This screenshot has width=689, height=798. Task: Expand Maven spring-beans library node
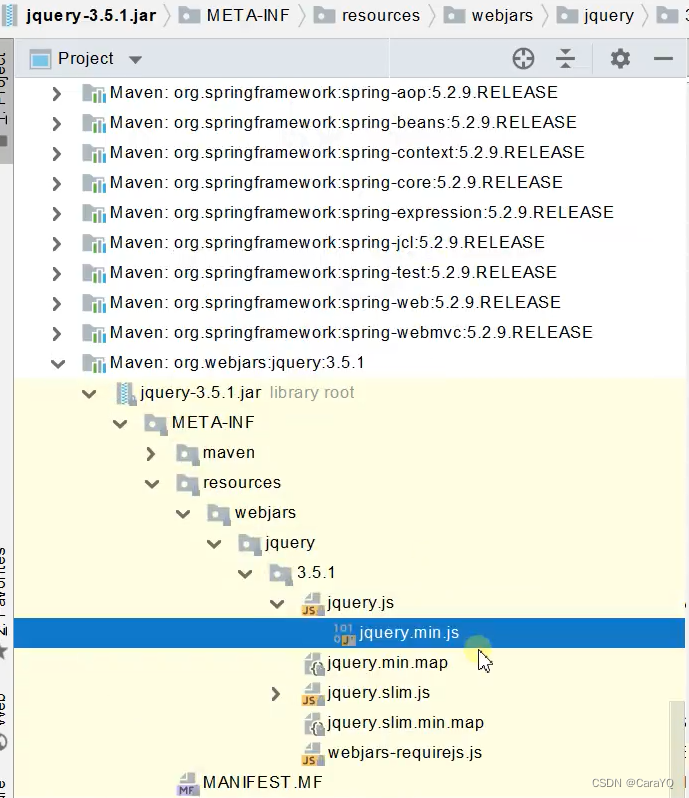56,123
